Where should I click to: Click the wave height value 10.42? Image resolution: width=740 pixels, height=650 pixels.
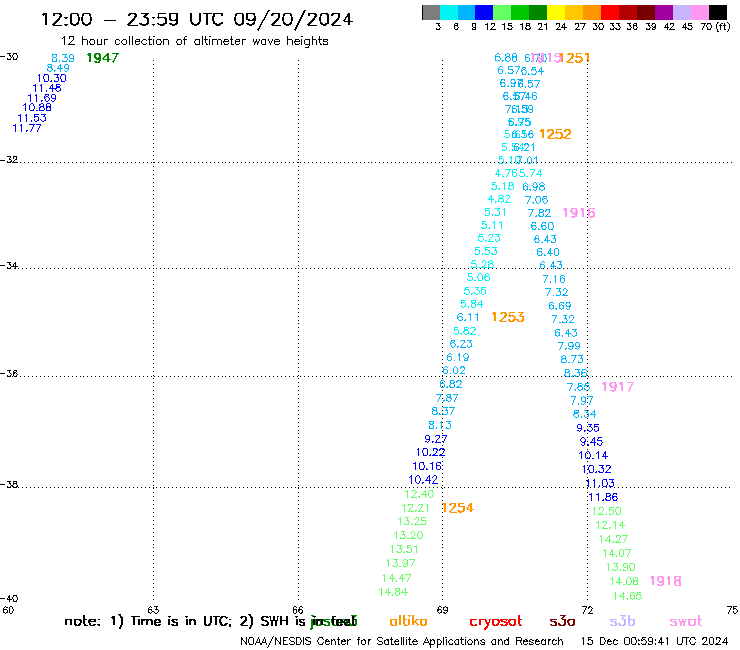coord(423,480)
